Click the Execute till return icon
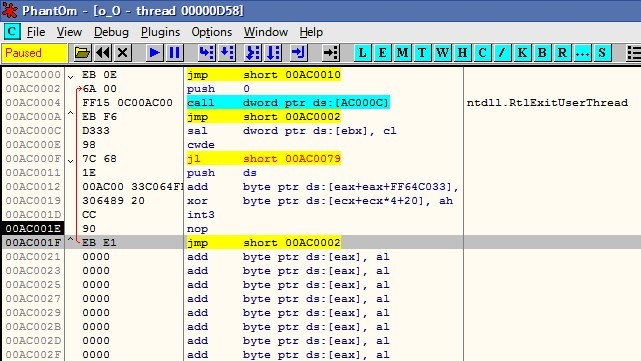 (298, 53)
